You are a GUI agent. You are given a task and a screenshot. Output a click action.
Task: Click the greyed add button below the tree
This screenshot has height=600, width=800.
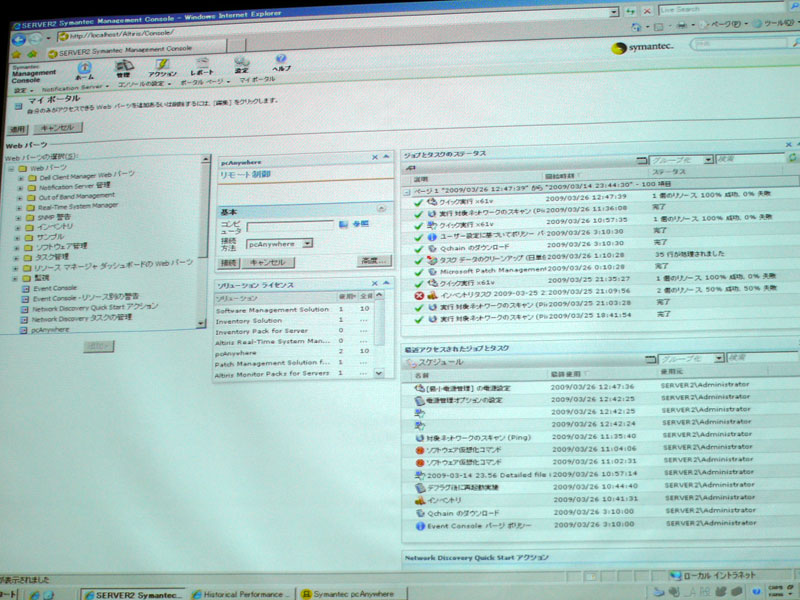point(99,346)
